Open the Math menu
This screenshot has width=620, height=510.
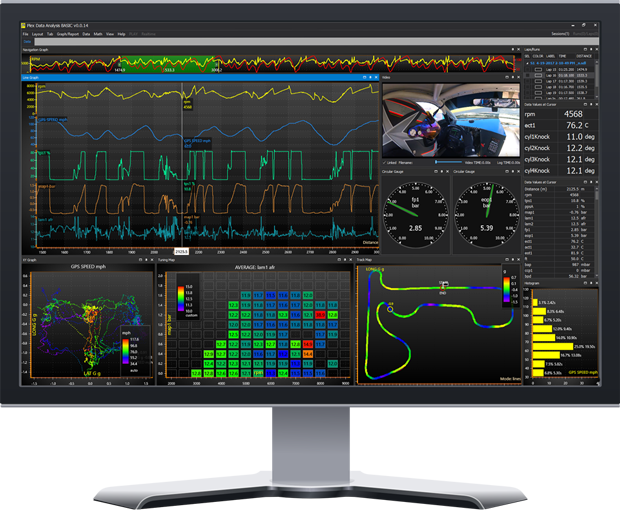[x=96, y=34]
